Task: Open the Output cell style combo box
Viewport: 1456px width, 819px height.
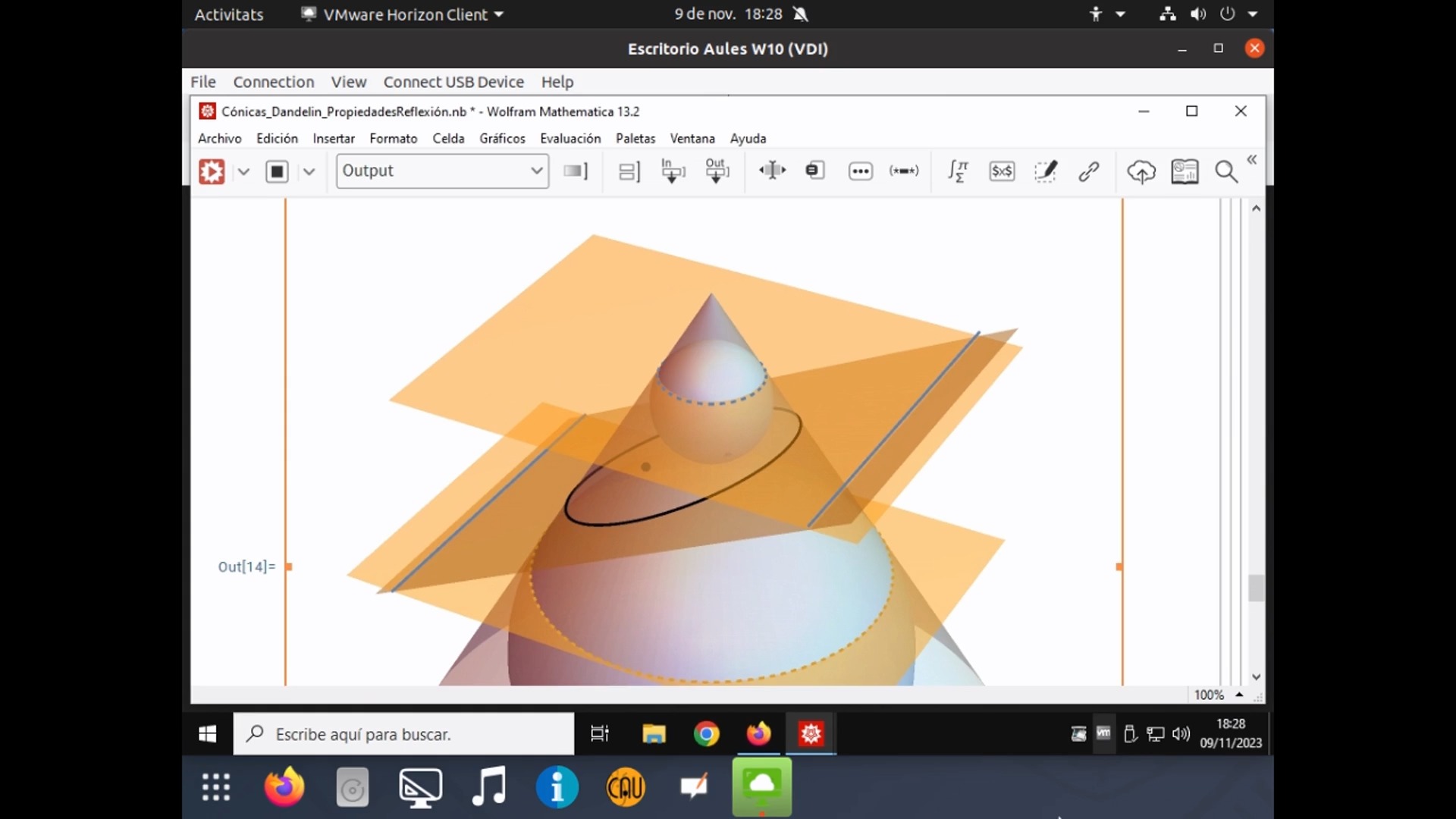Action: (x=442, y=171)
